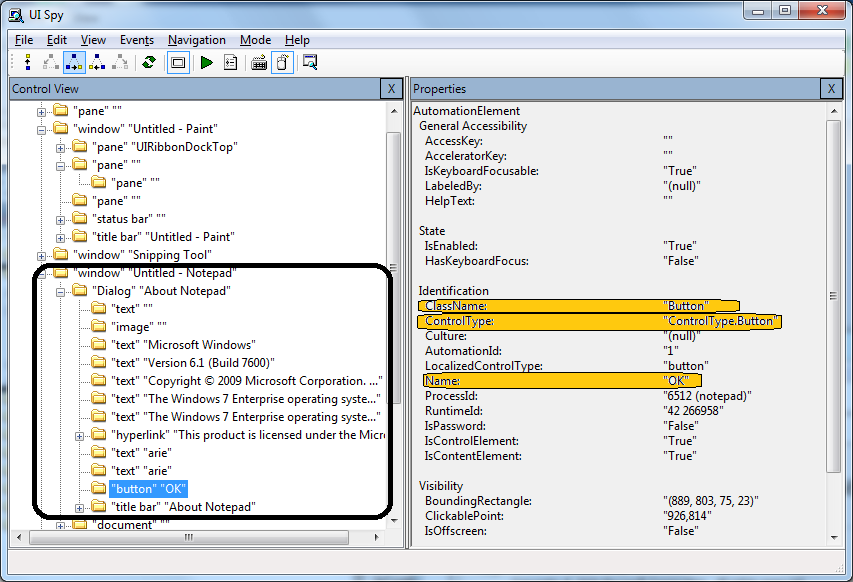Open the Help menu
The height and width of the screenshot is (582, 853).
point(297,40)
